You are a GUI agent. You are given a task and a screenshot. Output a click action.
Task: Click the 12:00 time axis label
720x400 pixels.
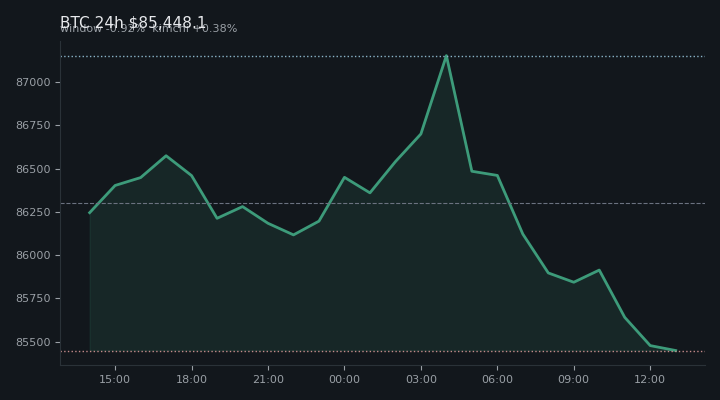pyautogui.click(x=650, y=379)
